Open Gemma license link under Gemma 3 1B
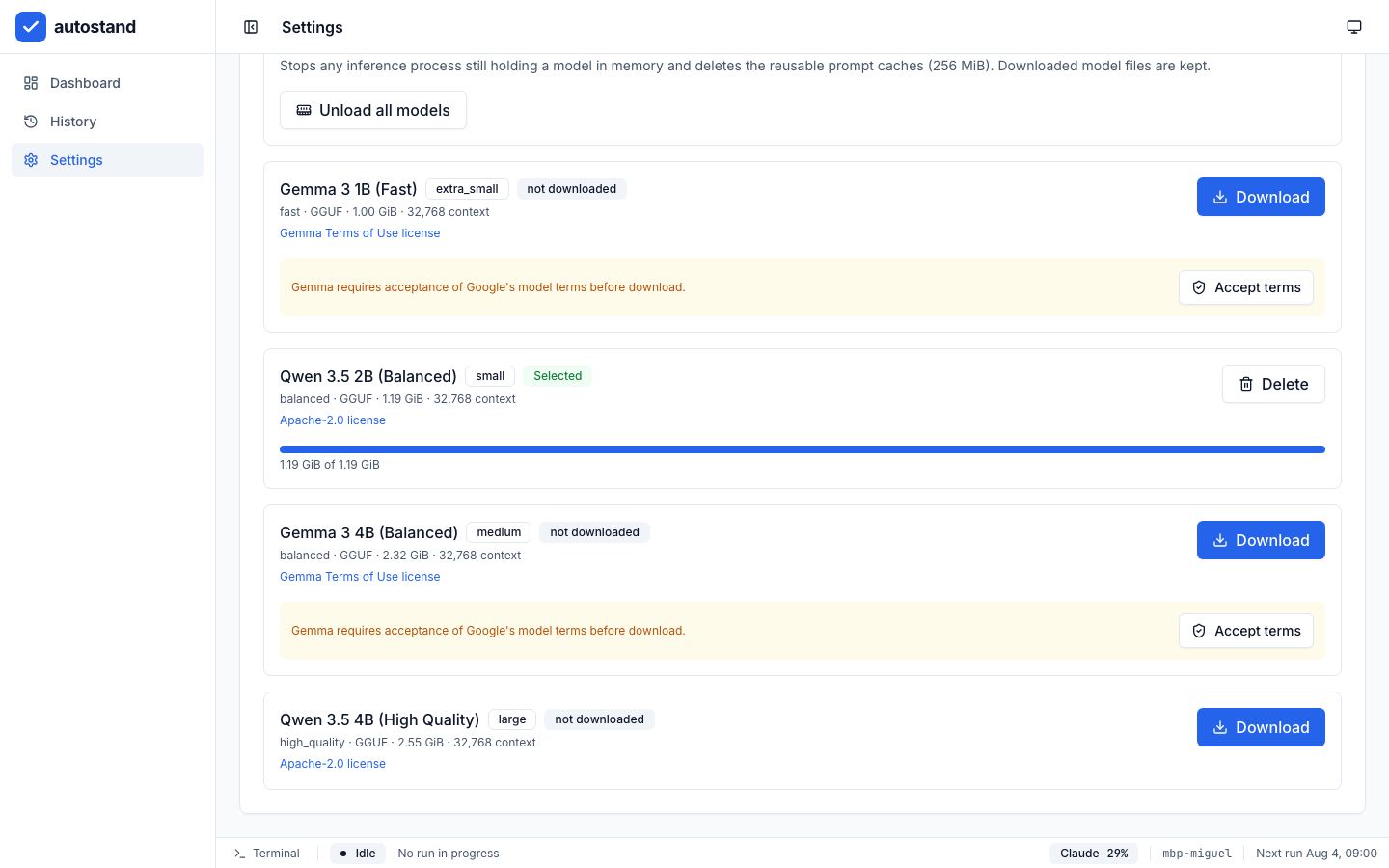The image size is (1389, 868). point(360,233)
